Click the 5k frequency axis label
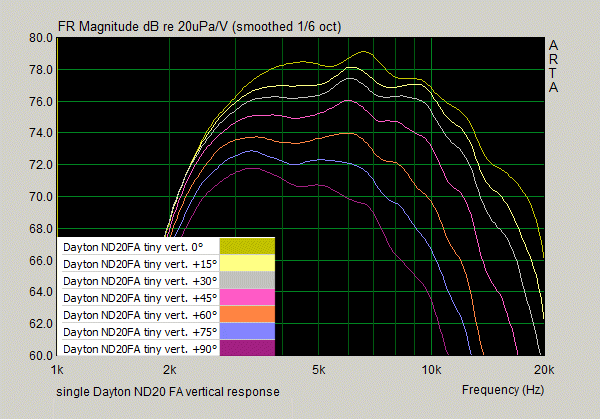The width and height of the screenshot is (600, 419). tap(318, 370)
